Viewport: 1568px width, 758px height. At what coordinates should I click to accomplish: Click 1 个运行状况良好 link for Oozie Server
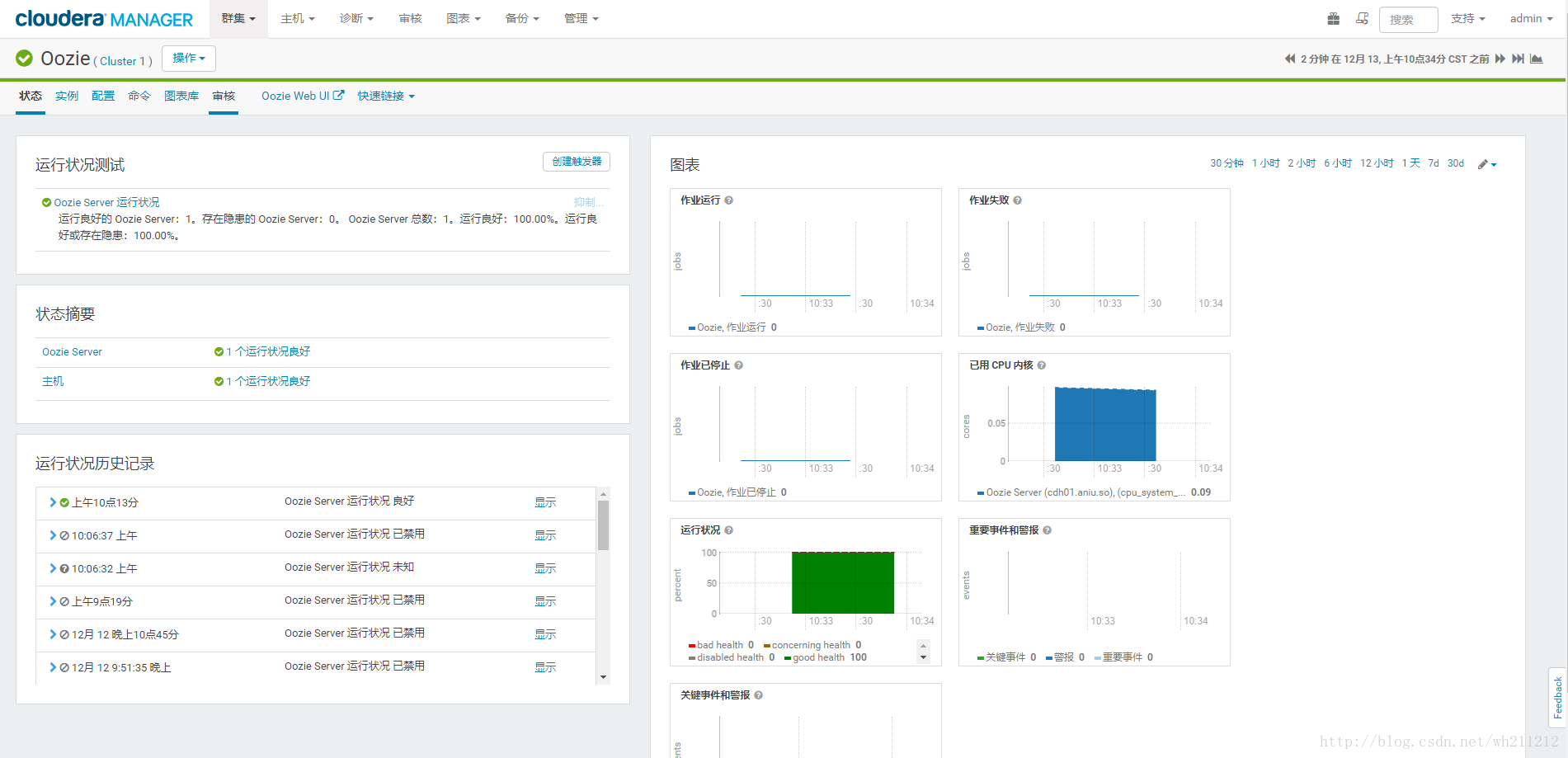268,351
